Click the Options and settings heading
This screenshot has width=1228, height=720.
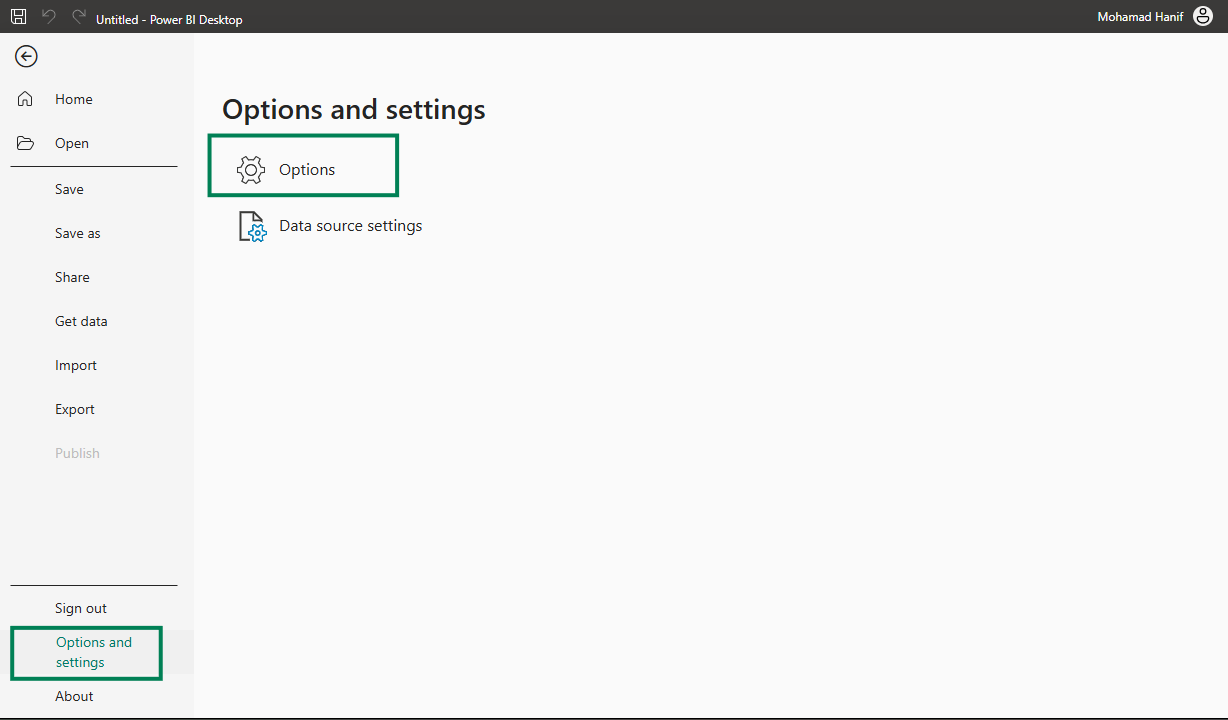(x=354, y=110)
